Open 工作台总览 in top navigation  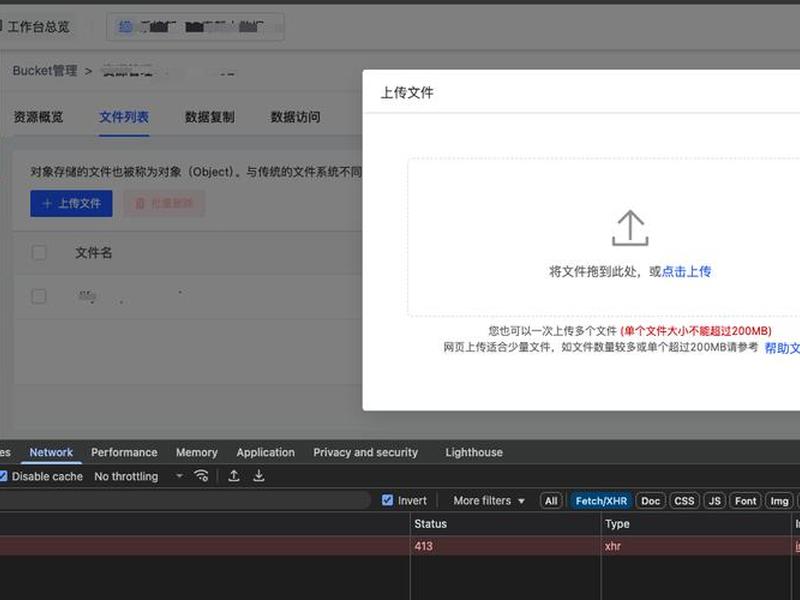36,27
